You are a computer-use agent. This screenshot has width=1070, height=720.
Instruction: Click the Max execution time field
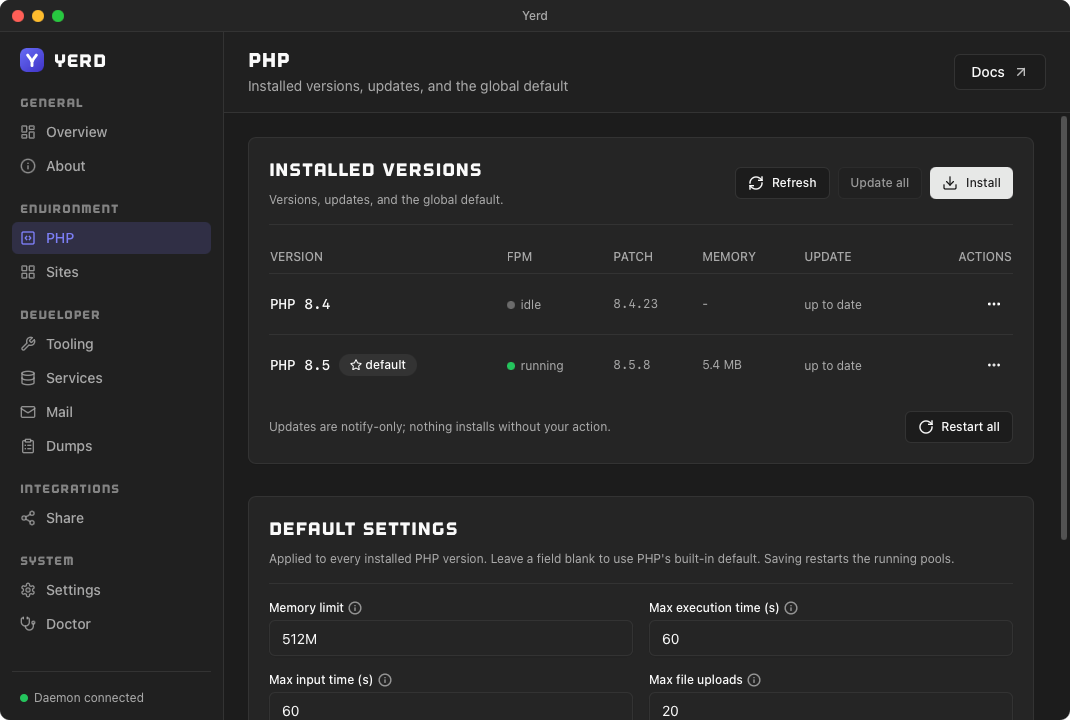pos(830,639)
